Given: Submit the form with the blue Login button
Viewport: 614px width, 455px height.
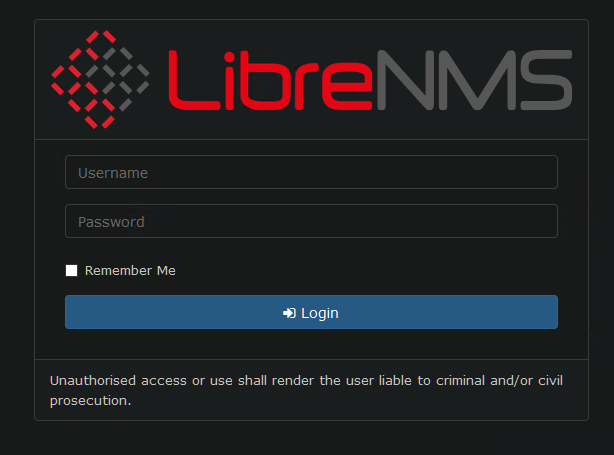Looking at the screenshot, I should [311, 312].
